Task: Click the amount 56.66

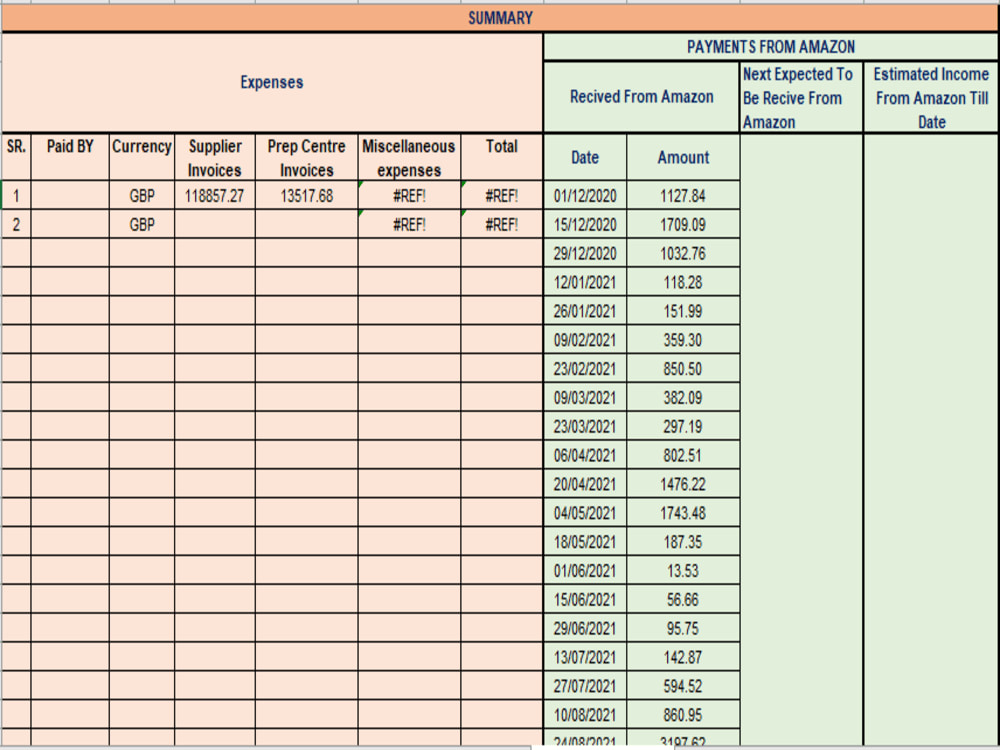Action: pos(683,599)
